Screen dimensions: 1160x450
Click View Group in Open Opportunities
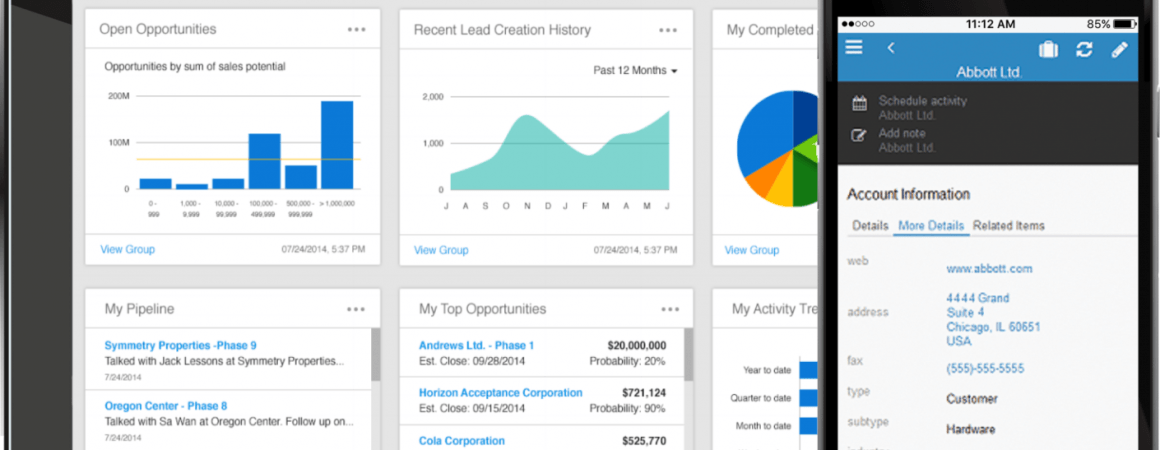click(127, 249)
